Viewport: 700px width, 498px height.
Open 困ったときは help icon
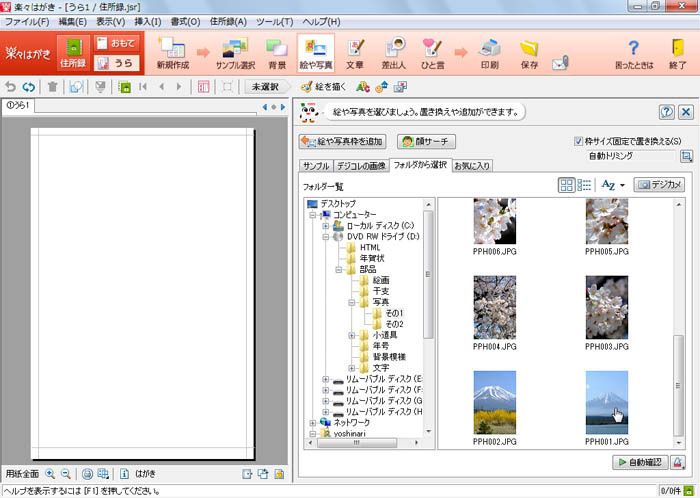click(633, 53)
